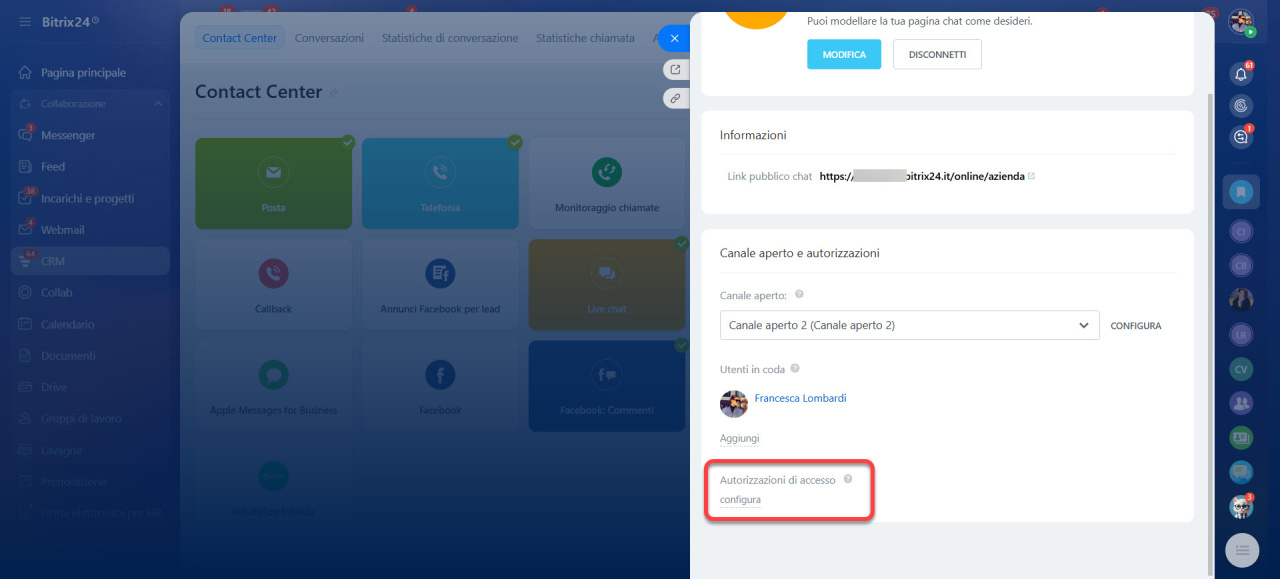Click the copy link icon on slider edge
The height and width of the screenshot is (579, 1280).
point(676,98)
